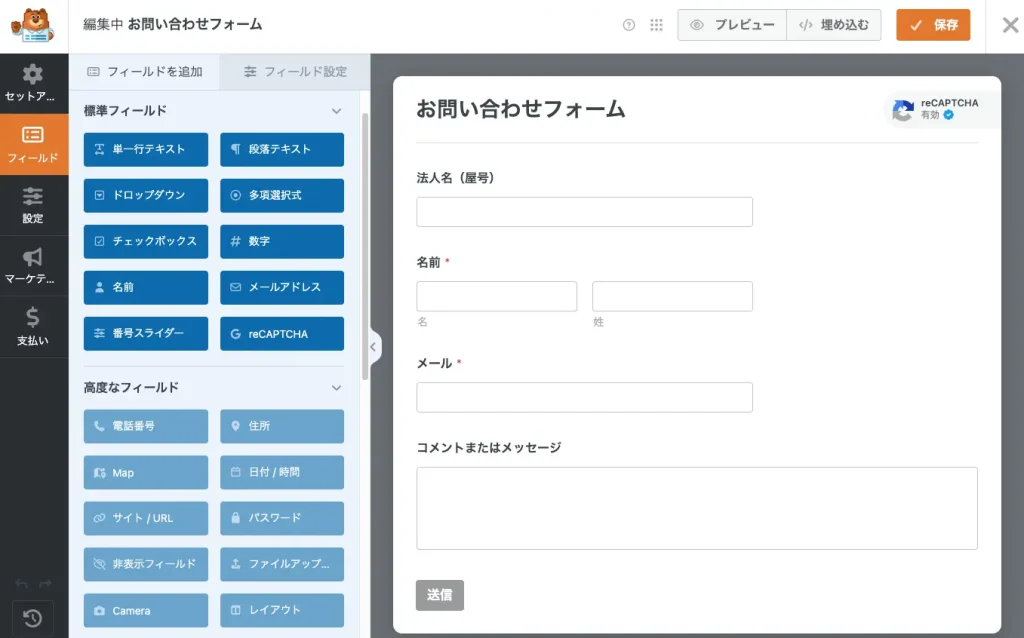Add a 番号スライダー field

[146, 334]
